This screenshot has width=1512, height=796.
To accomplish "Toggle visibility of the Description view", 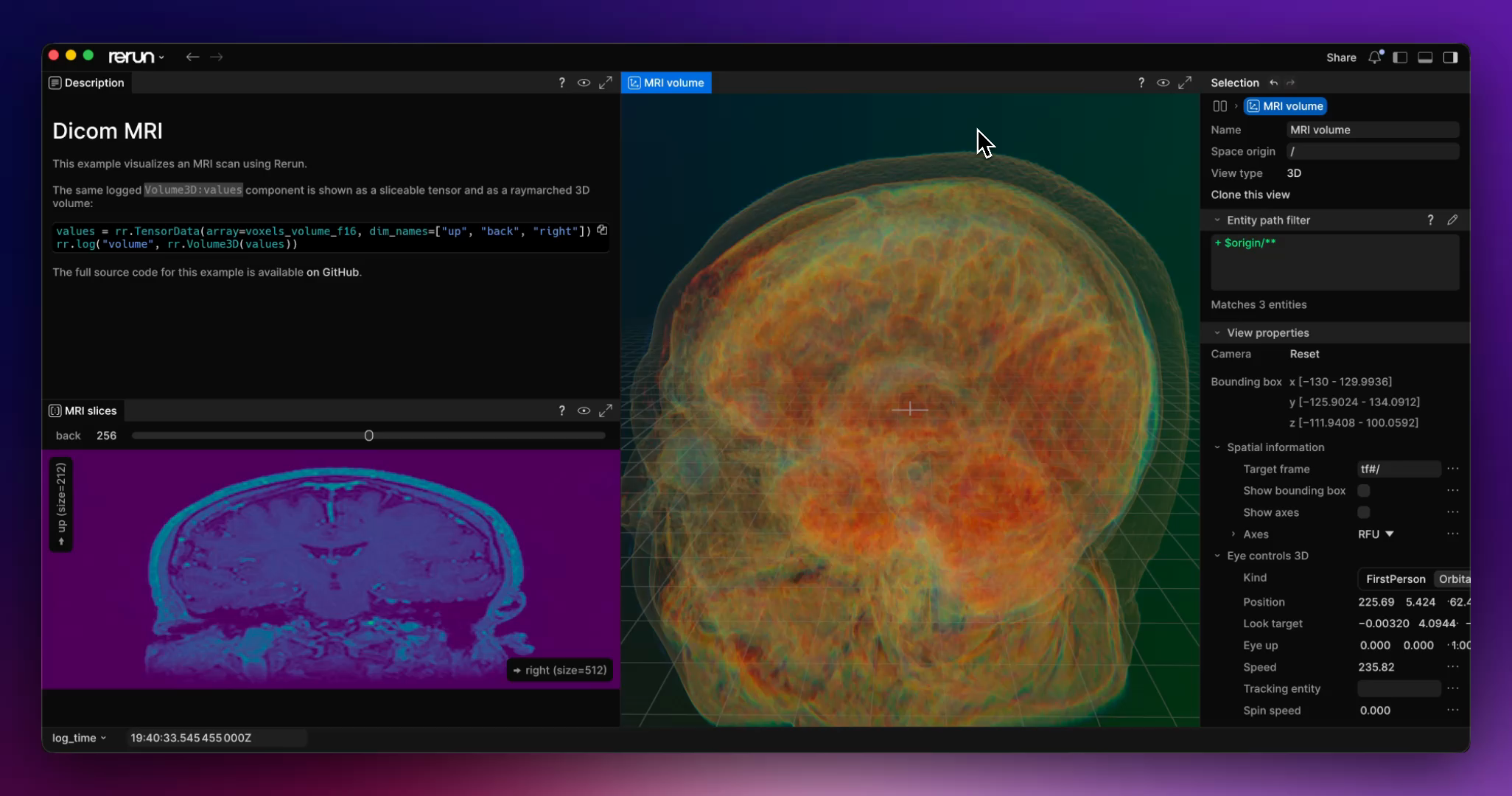I will pyautogui.click(x=584, y=83).
